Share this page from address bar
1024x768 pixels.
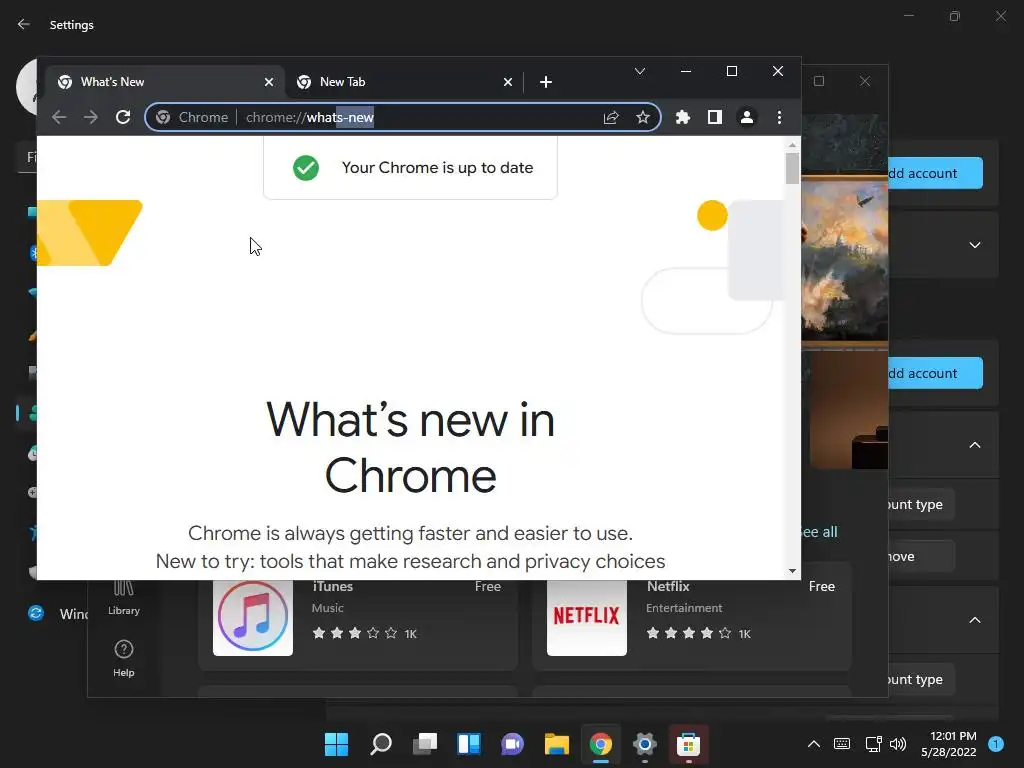pyautogui.click(x=611, y=118)
